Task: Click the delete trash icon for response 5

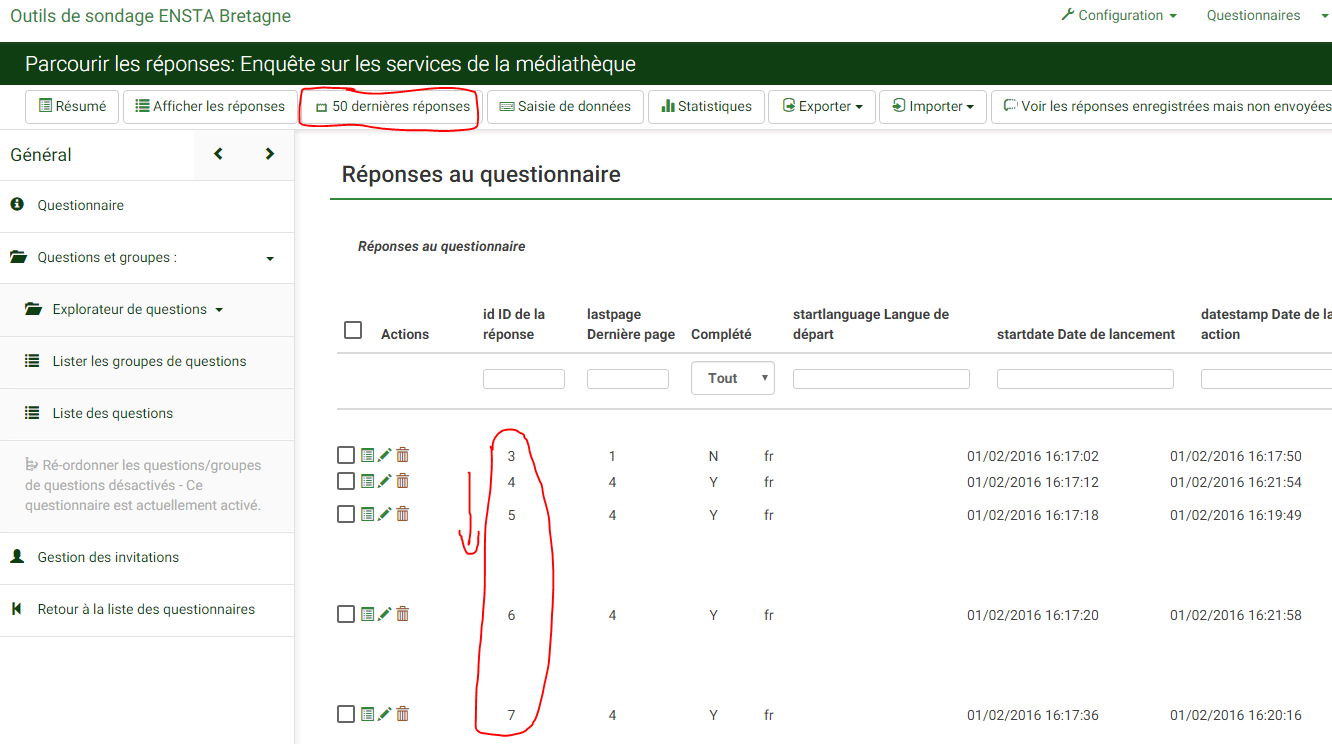Action: [403, 514]
